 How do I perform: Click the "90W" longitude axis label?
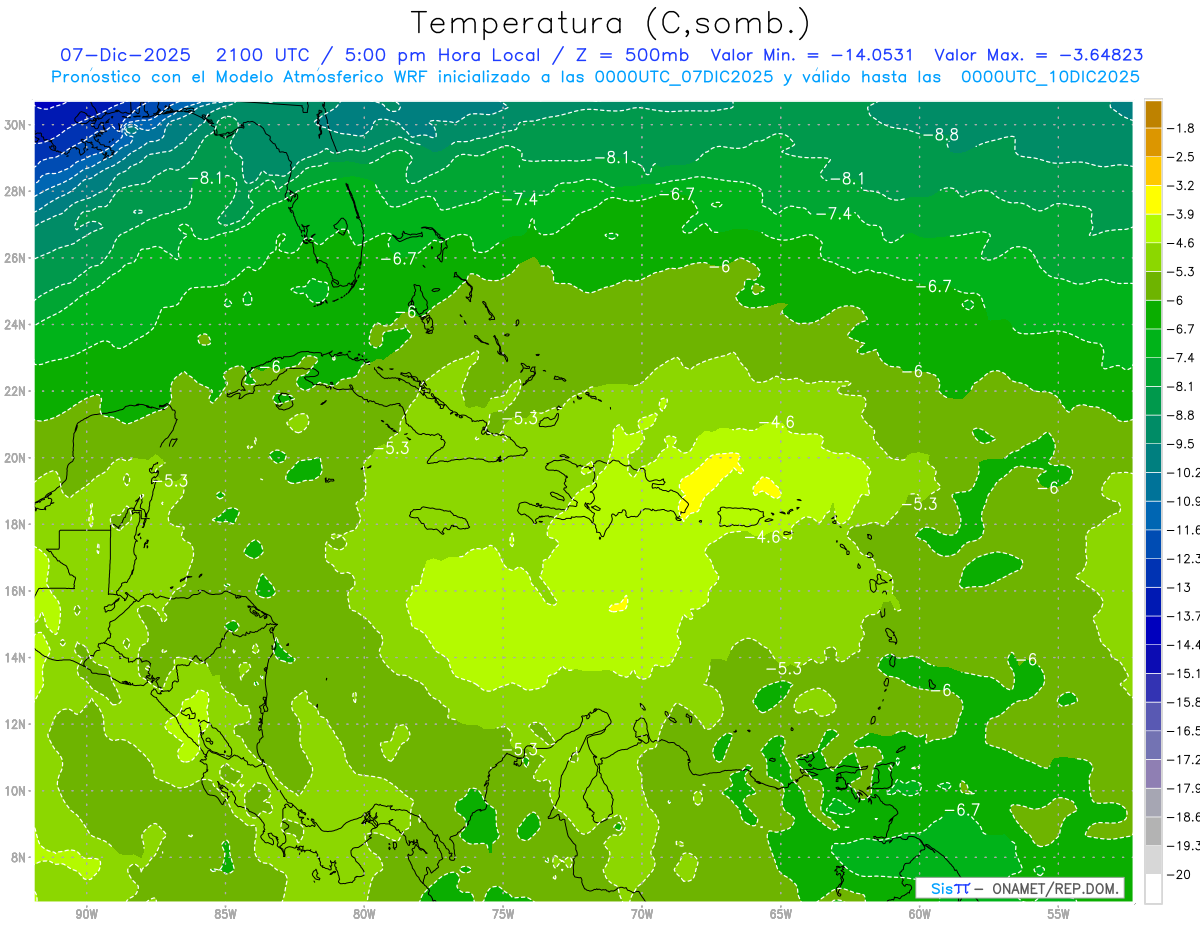tap(86, 914)
